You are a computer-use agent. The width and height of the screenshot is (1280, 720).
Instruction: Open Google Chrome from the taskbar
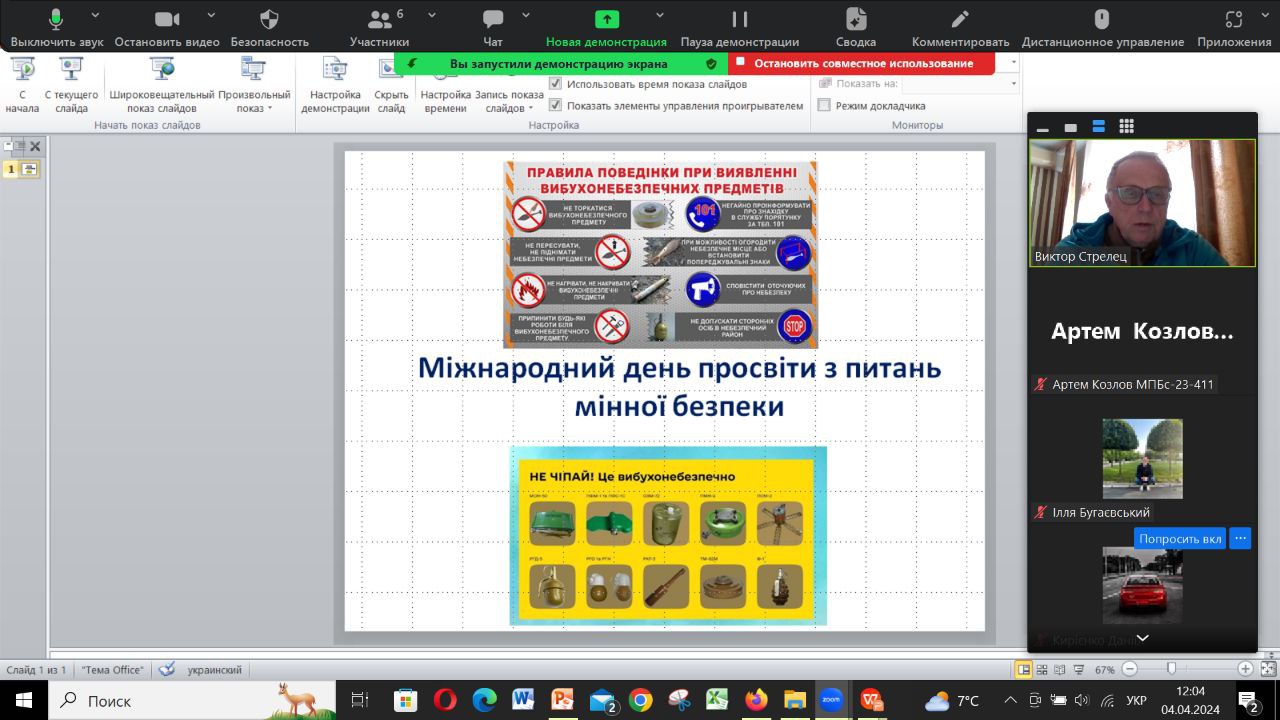640,700
